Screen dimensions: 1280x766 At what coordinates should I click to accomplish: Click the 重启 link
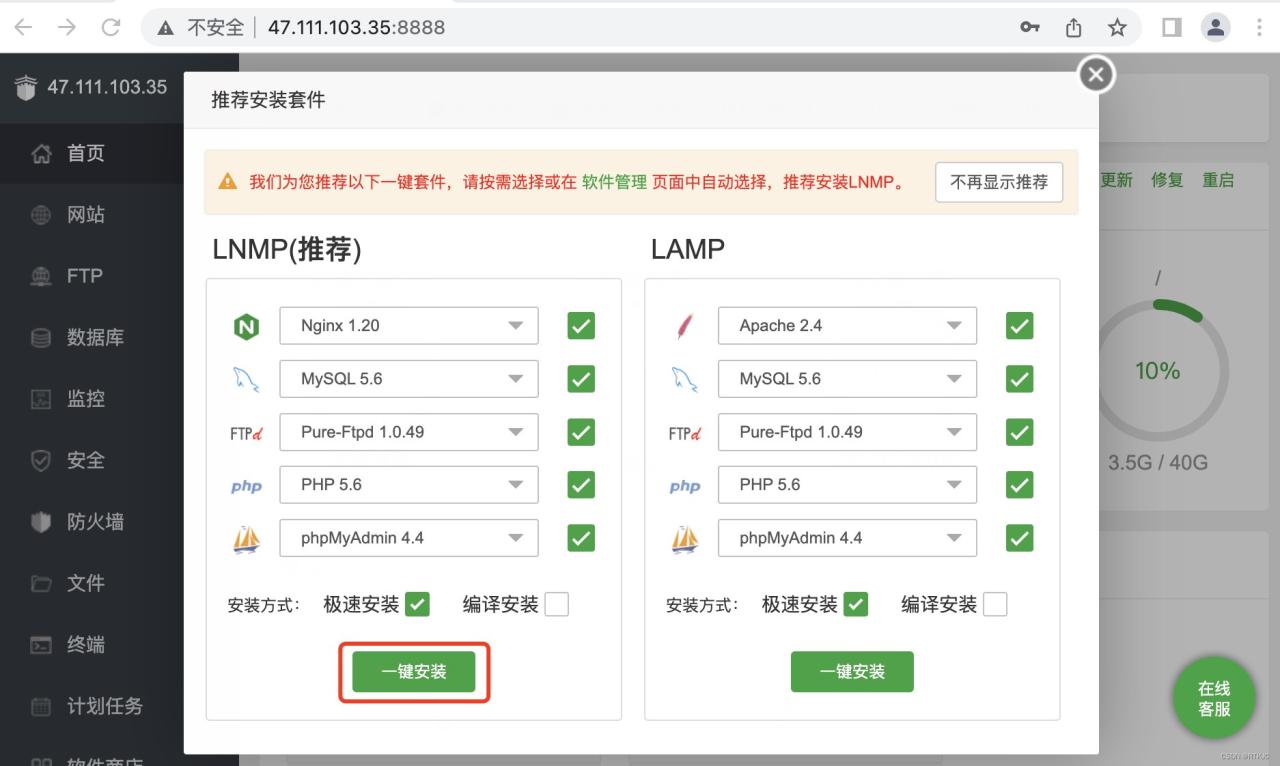click(x=1218, y=180)
